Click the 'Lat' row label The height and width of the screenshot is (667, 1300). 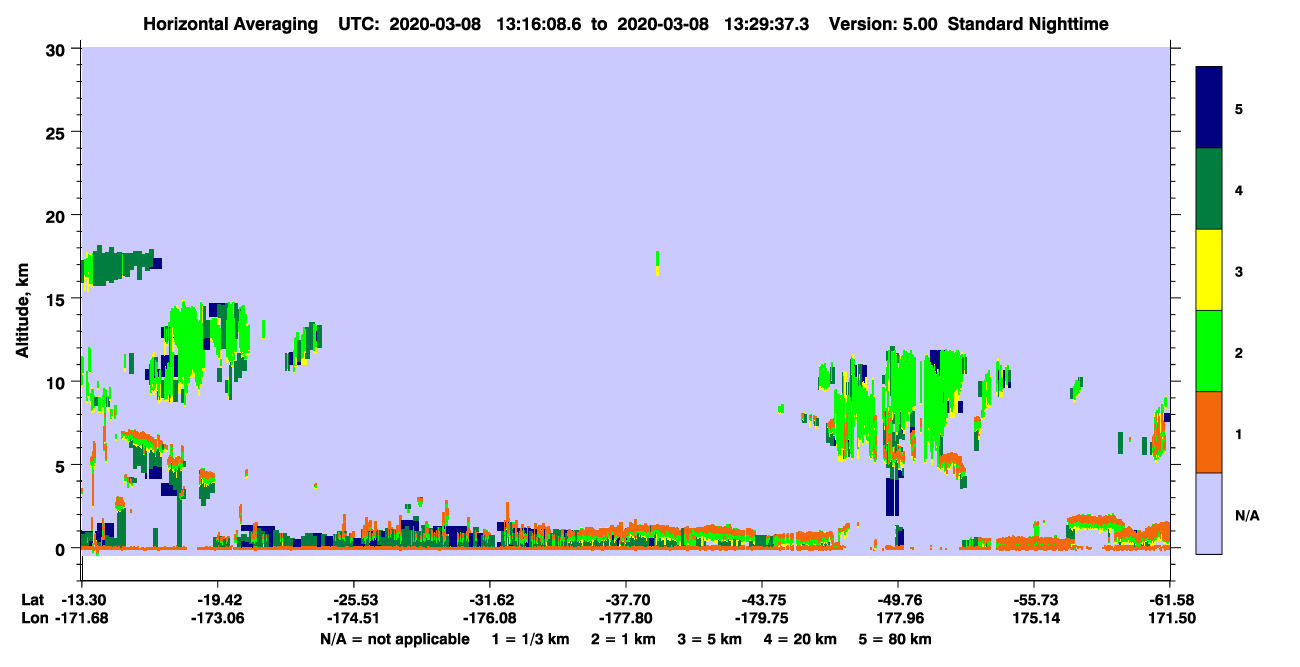pyautogui.click(x=34, y=600)
